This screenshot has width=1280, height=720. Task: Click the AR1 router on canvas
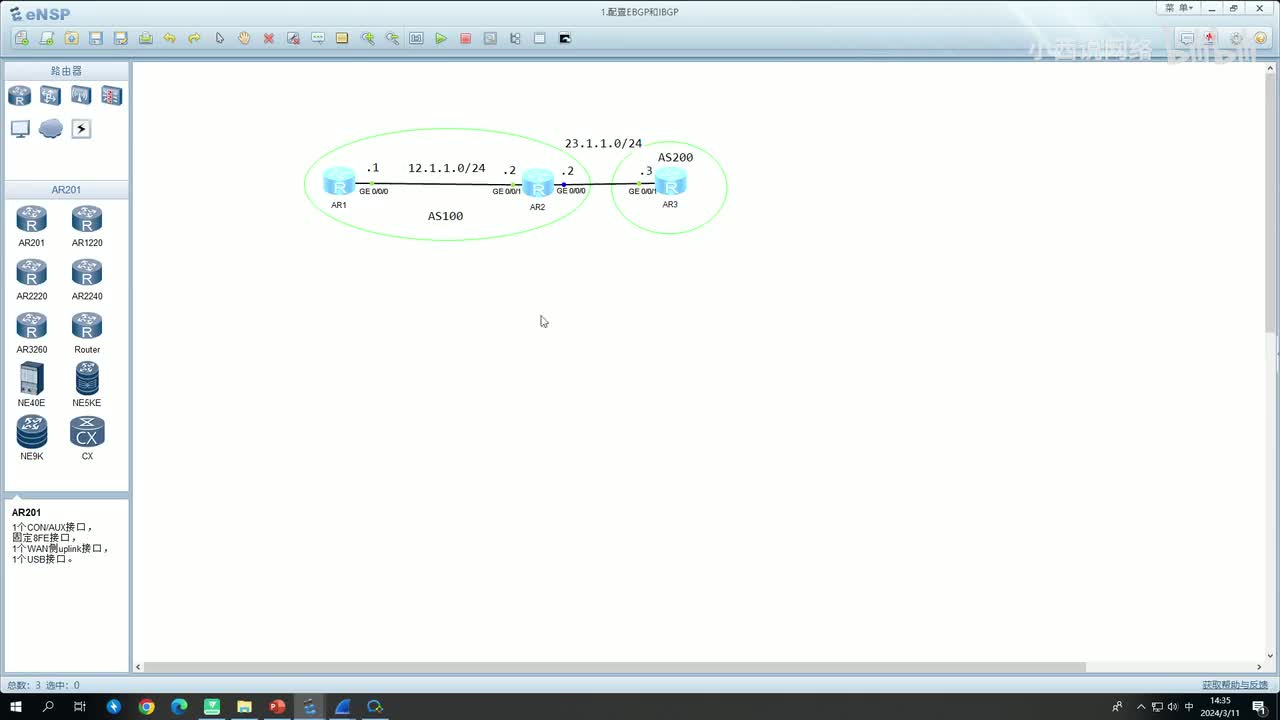[x=339, y=182]
